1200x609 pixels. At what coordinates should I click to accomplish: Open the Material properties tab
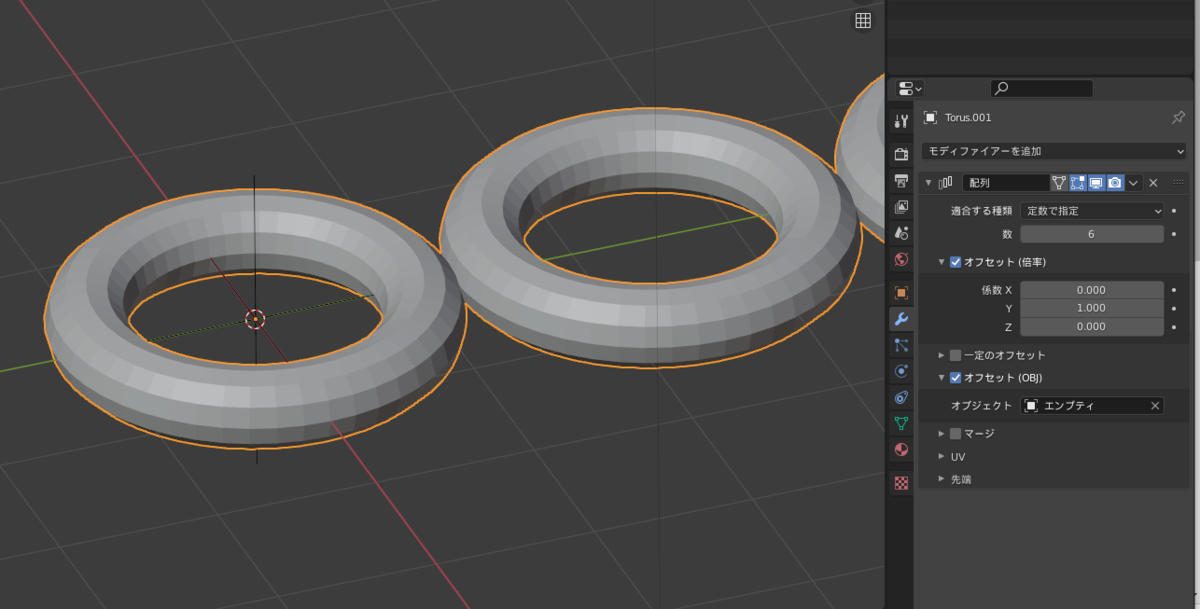[x=901, y=449]
